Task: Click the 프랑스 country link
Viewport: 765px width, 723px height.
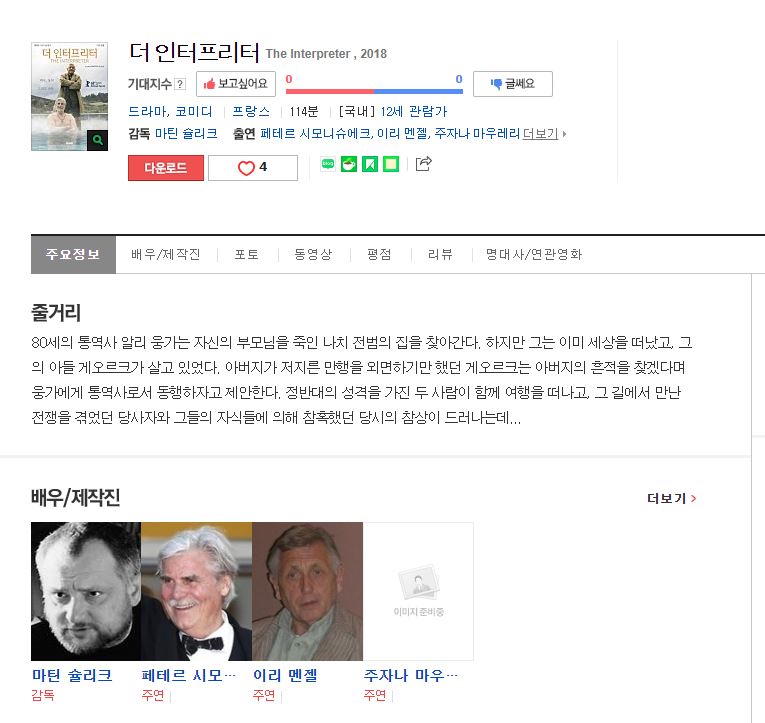Action: click(251, 112)
